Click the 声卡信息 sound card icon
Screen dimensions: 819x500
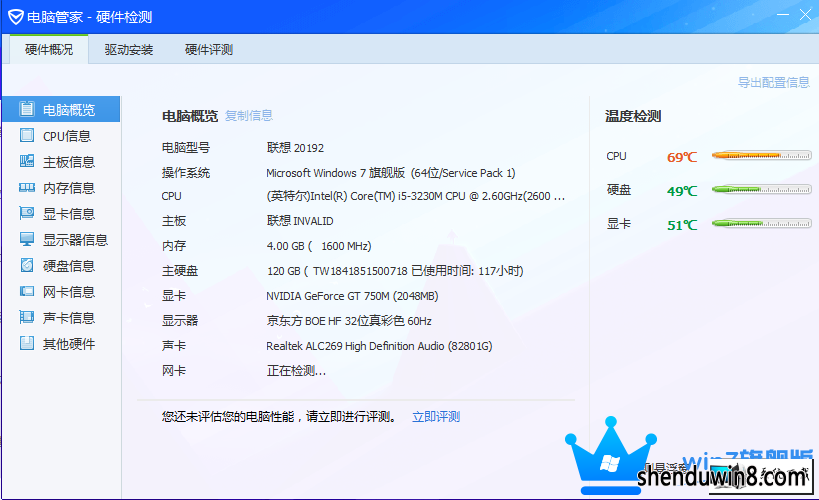pos(27,317)
